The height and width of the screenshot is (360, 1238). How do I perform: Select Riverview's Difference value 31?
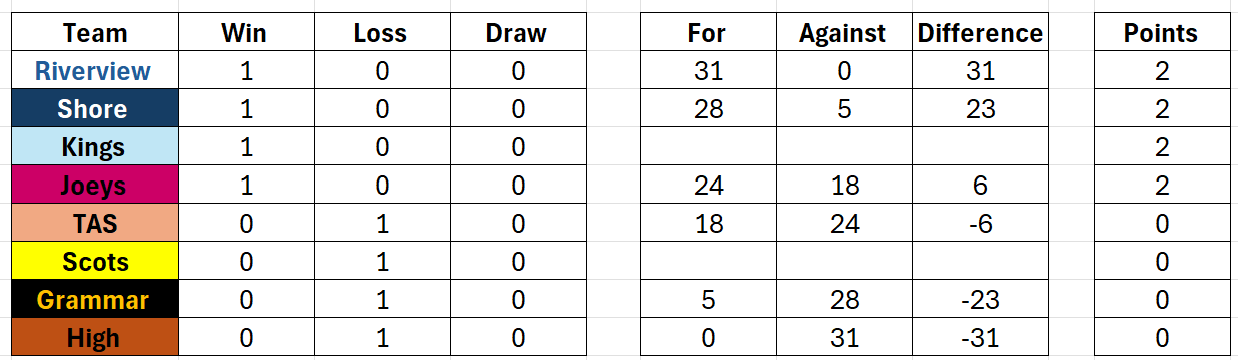(x=980, y=71)
